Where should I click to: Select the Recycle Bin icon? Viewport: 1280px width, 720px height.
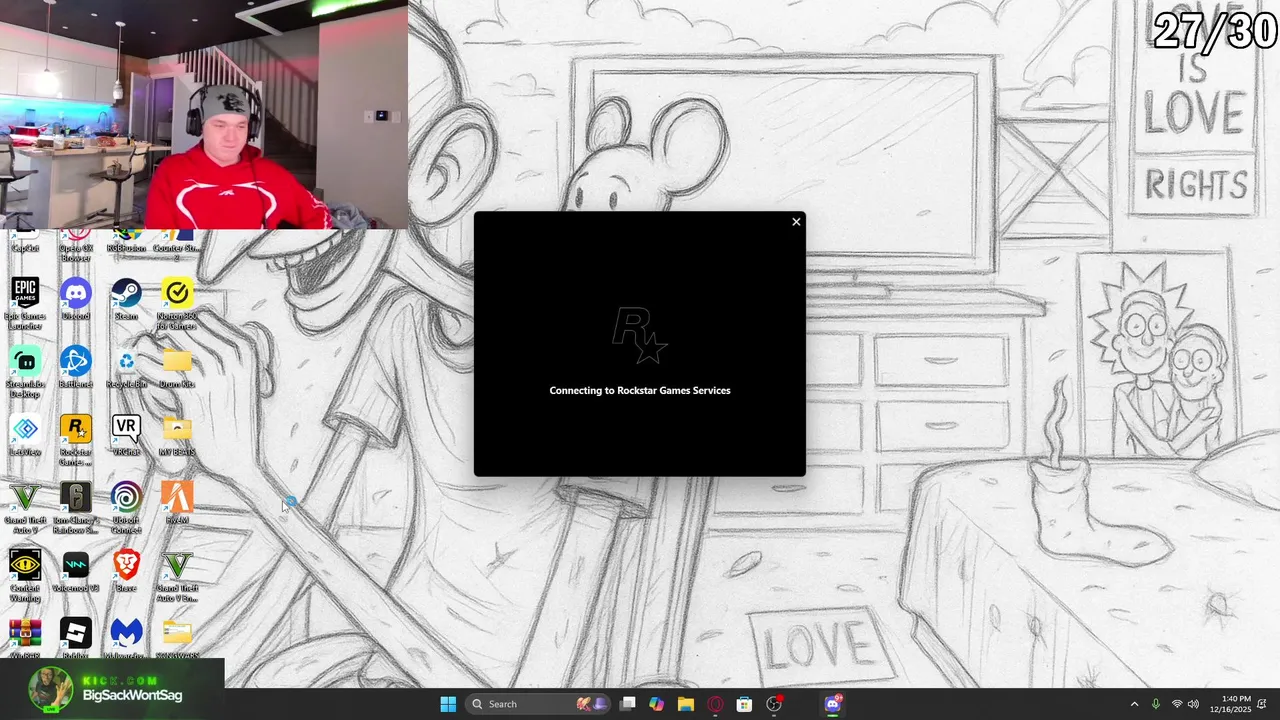pyautogui.click(x=126, y=367)
